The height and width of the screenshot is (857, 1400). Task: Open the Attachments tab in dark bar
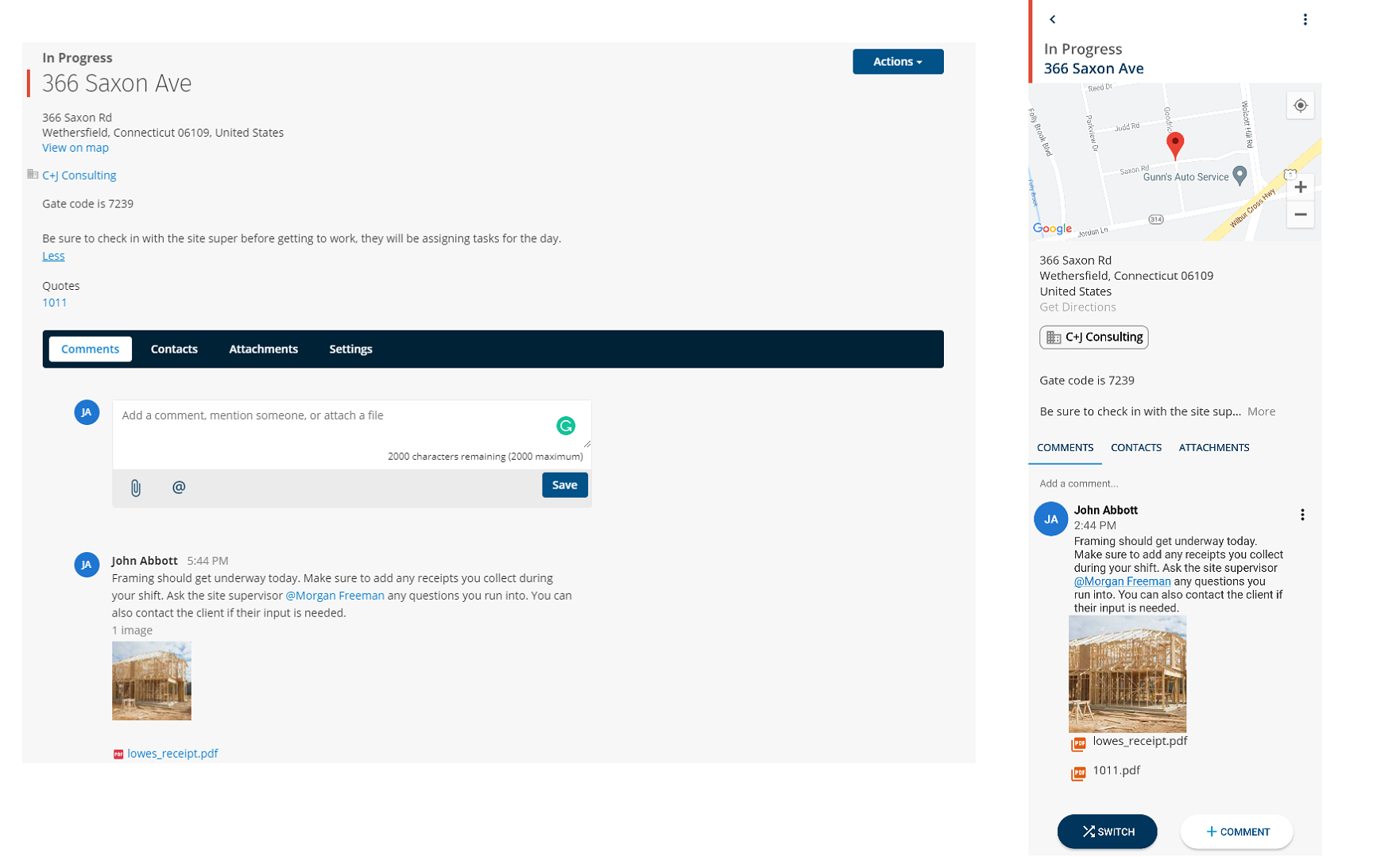pos(263,349)
